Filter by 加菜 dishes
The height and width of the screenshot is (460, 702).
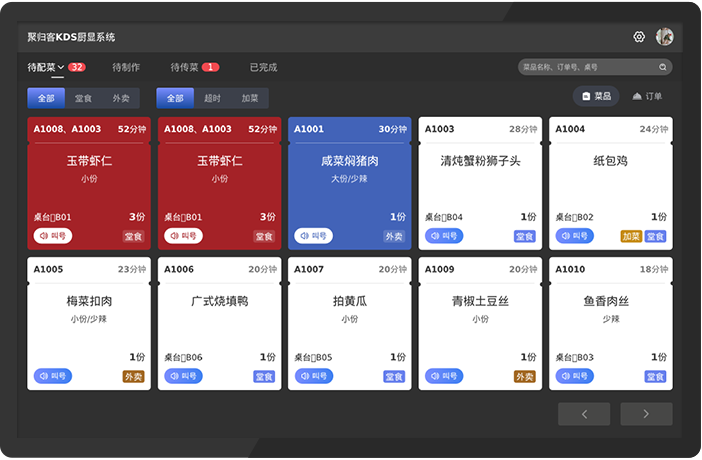250,98
